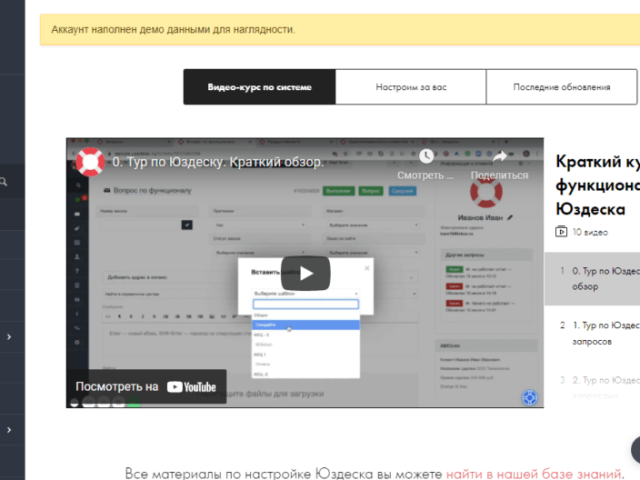Click the dark round chat button at the edge
Viewport: 640px width, 480px height.
coord(636,450)
